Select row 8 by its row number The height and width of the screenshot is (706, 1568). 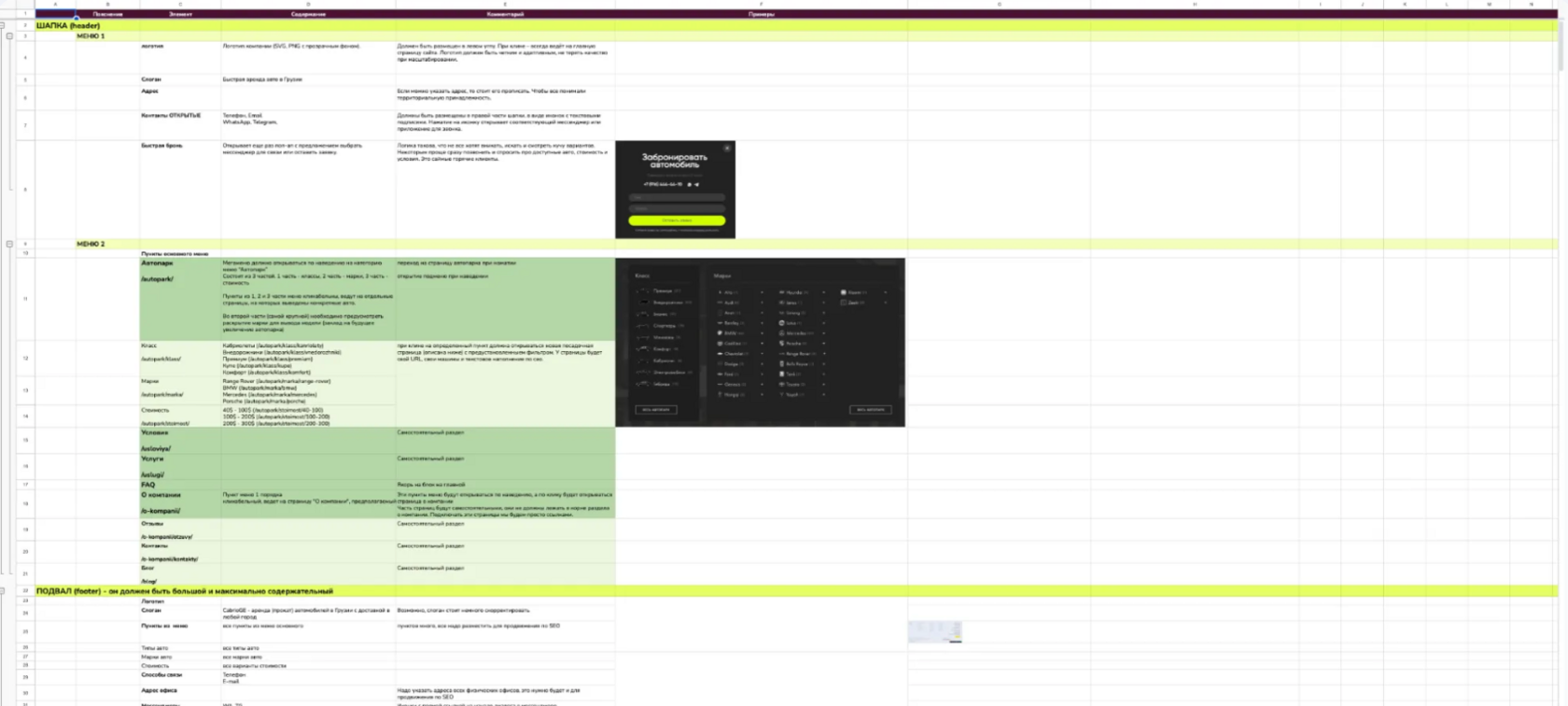pos(25,190)
